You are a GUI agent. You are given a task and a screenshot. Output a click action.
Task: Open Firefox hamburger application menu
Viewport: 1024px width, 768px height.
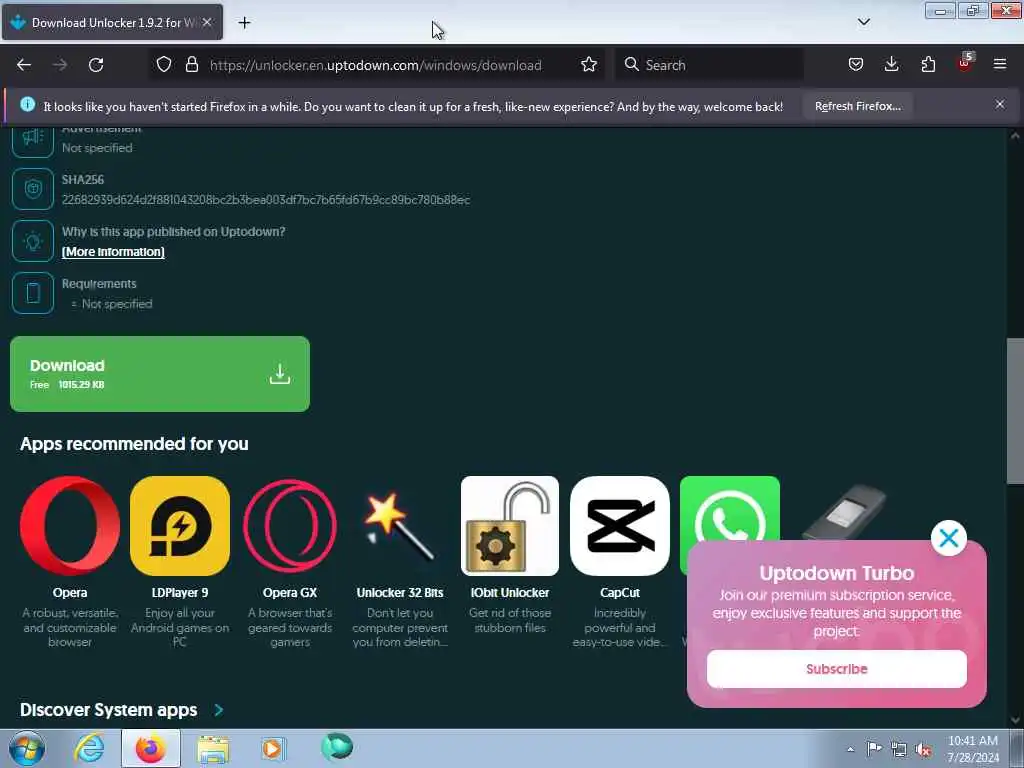pos(1000,64)
